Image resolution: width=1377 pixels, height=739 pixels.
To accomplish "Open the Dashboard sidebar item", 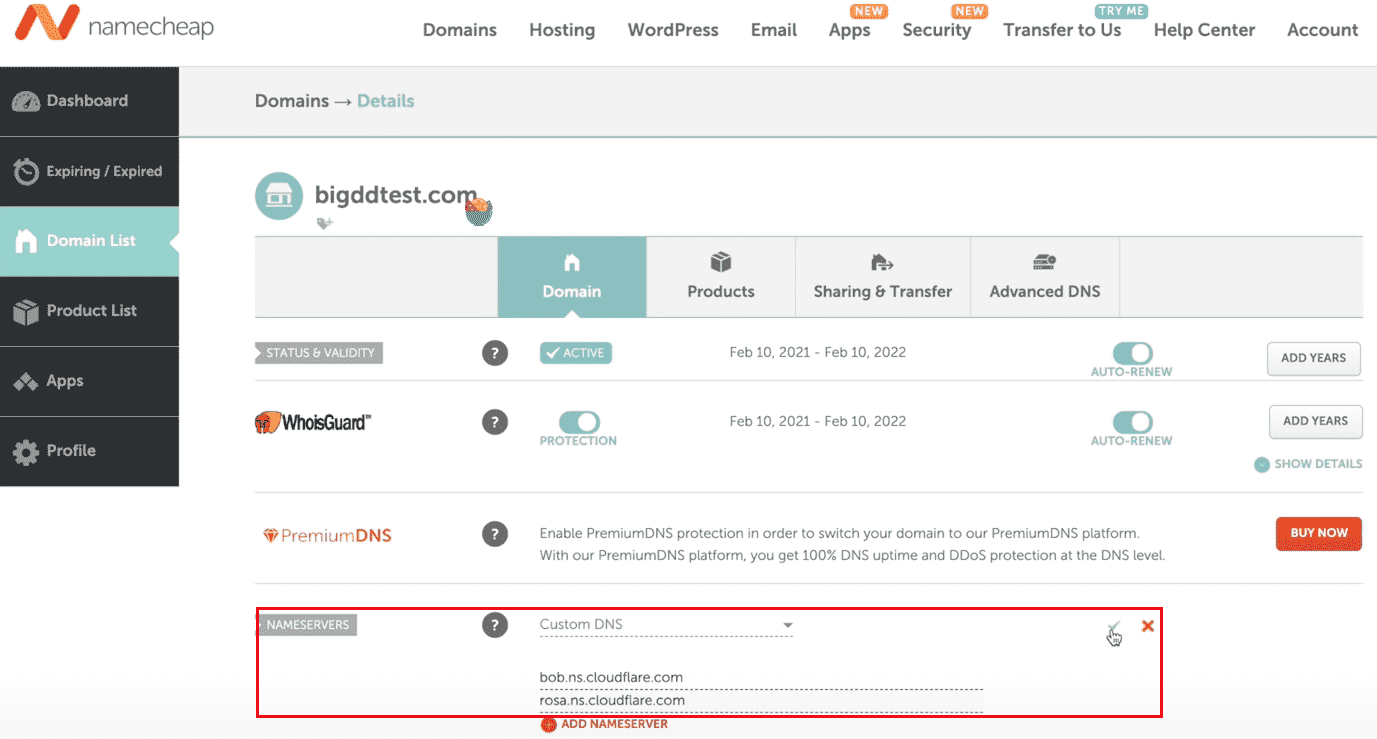I will click(89, 101).
